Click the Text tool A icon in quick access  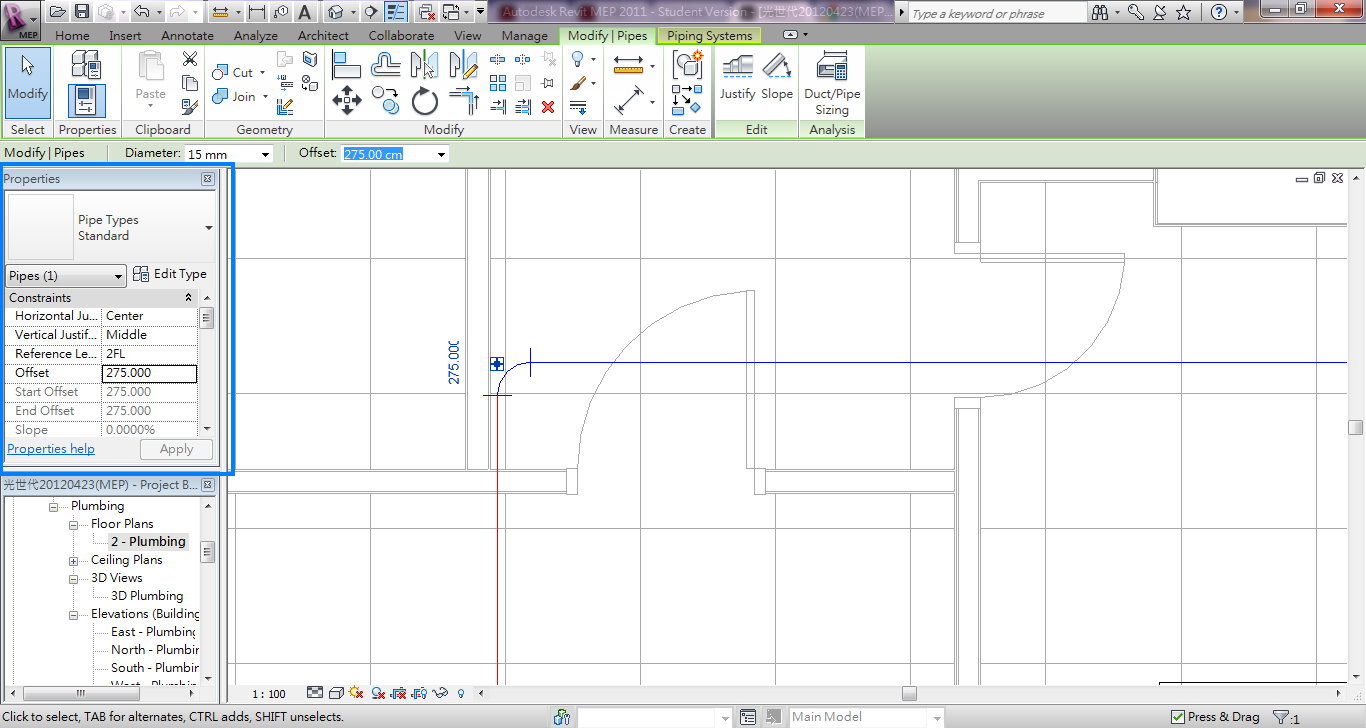[304, 12]
